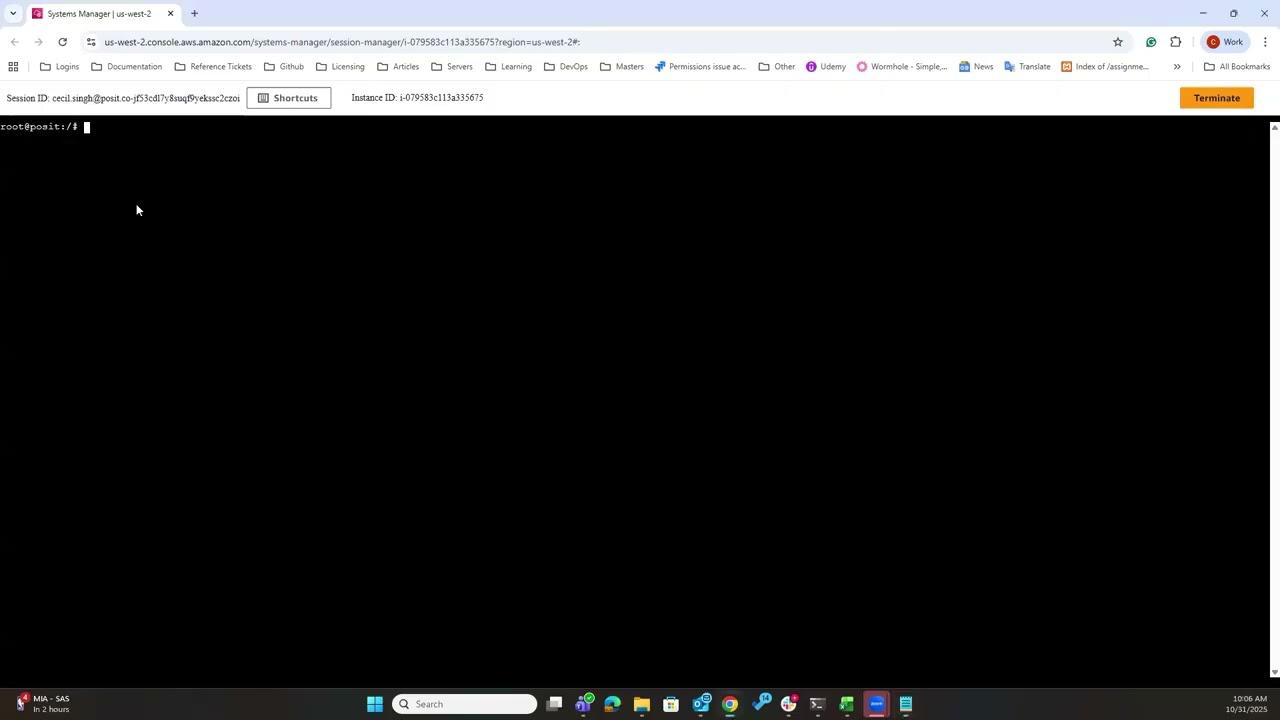This screenshot has width=1280, height=720.
Task: Click the browser back arrow
Action: click(x=14, y=42)
